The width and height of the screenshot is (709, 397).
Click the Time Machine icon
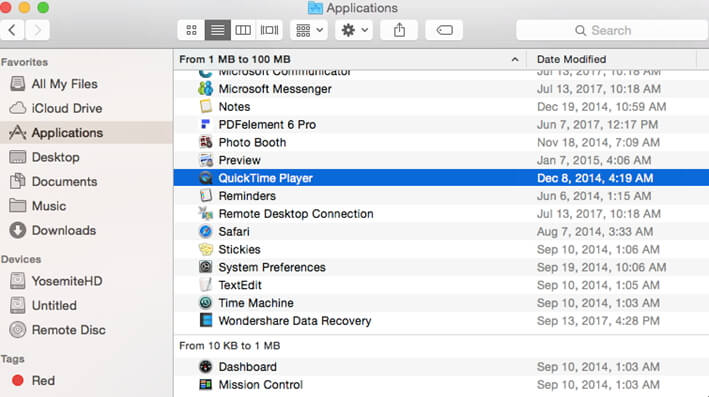205,302
